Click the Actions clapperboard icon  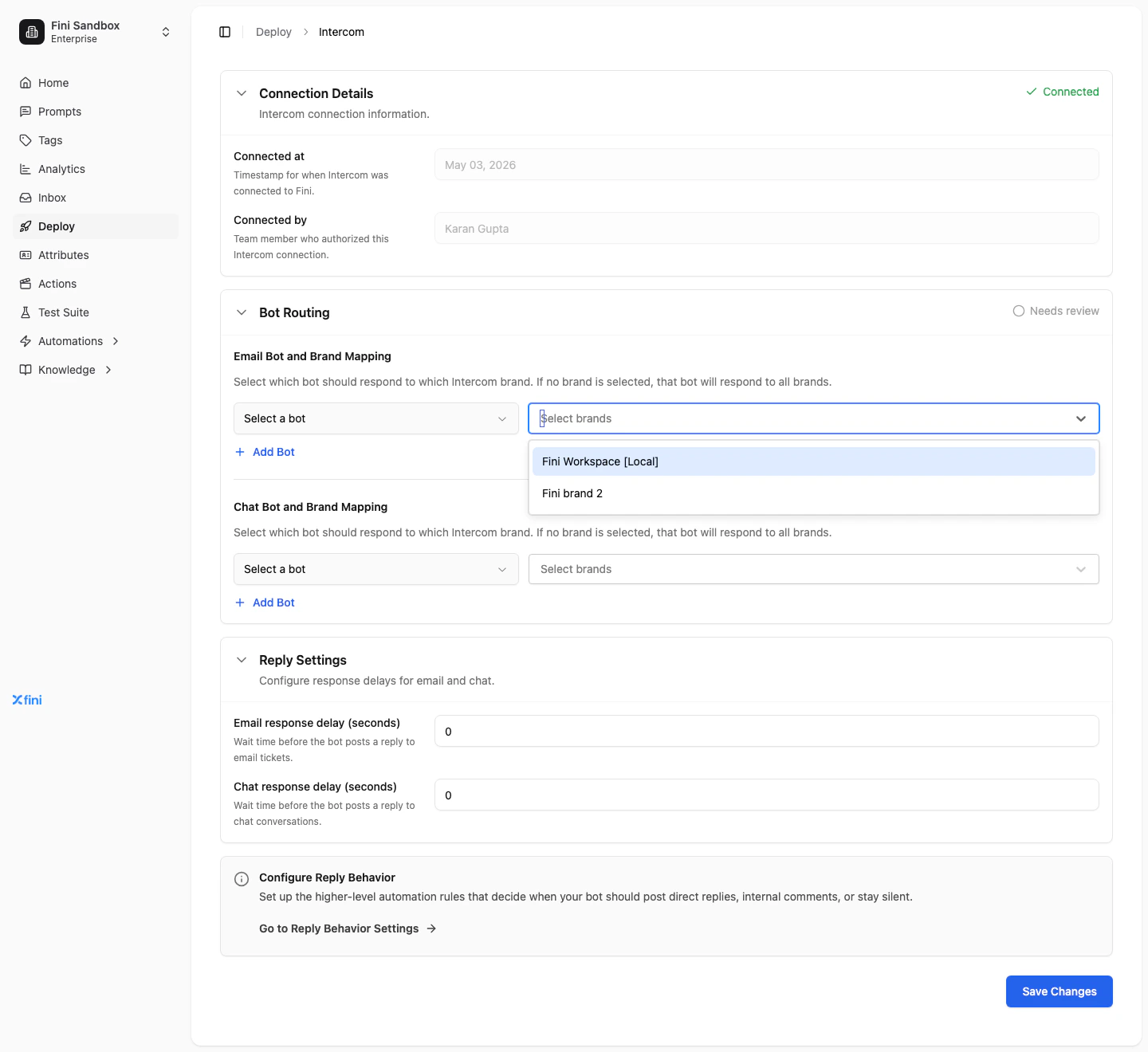26,284
